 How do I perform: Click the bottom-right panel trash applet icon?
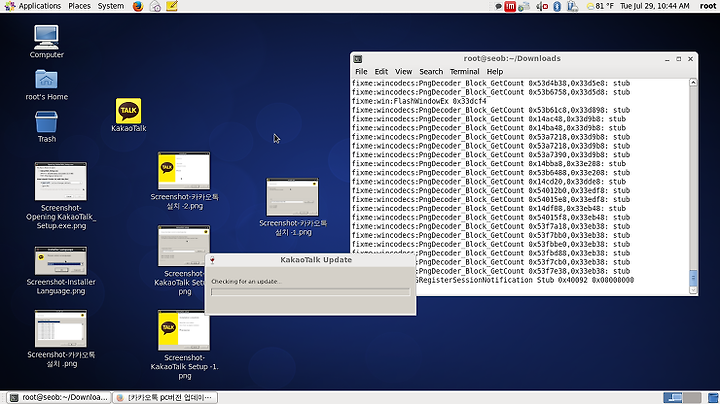click(x=713, y=398)
